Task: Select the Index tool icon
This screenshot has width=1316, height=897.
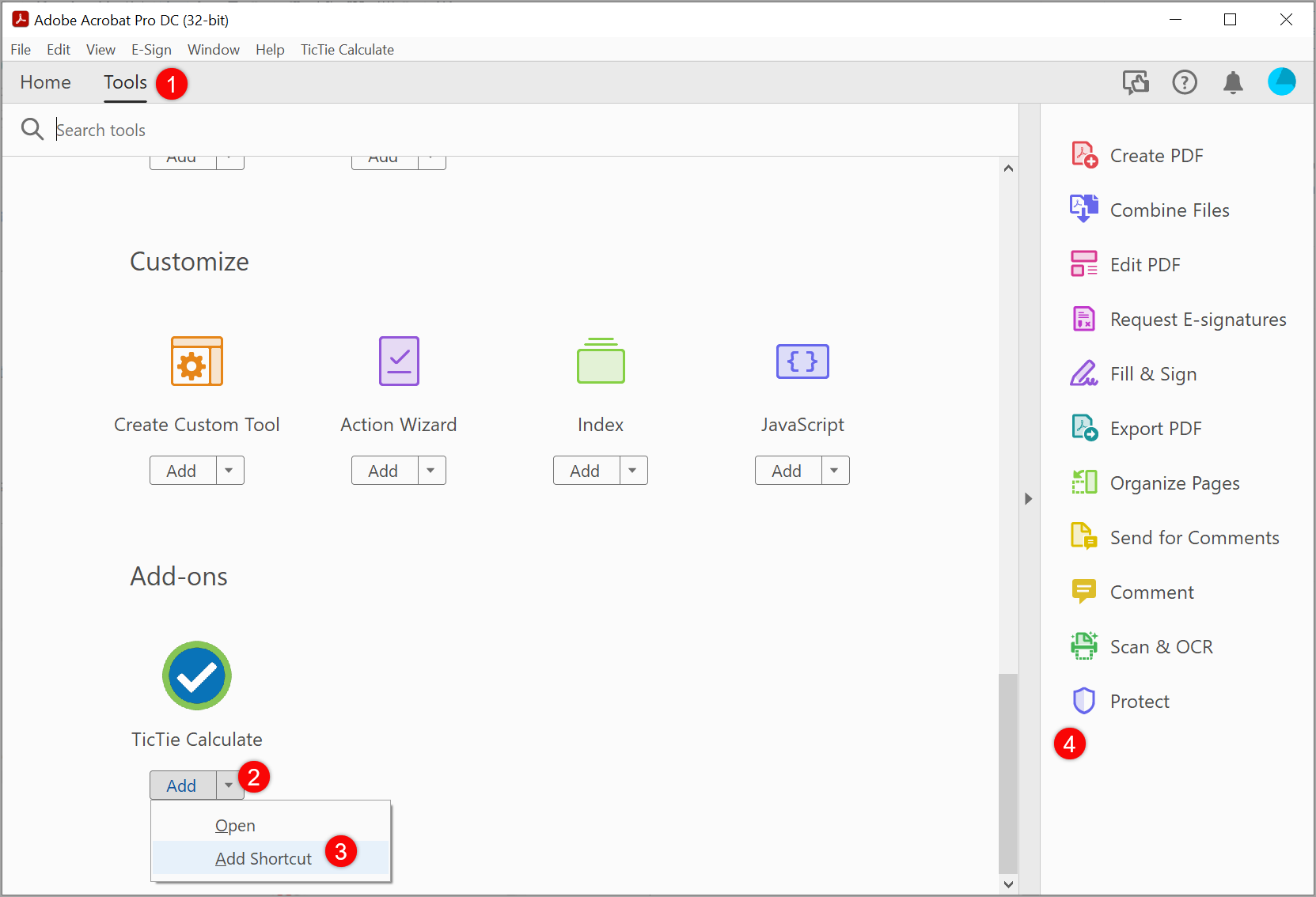Action: pyautogui.click(x=601, y=361)
